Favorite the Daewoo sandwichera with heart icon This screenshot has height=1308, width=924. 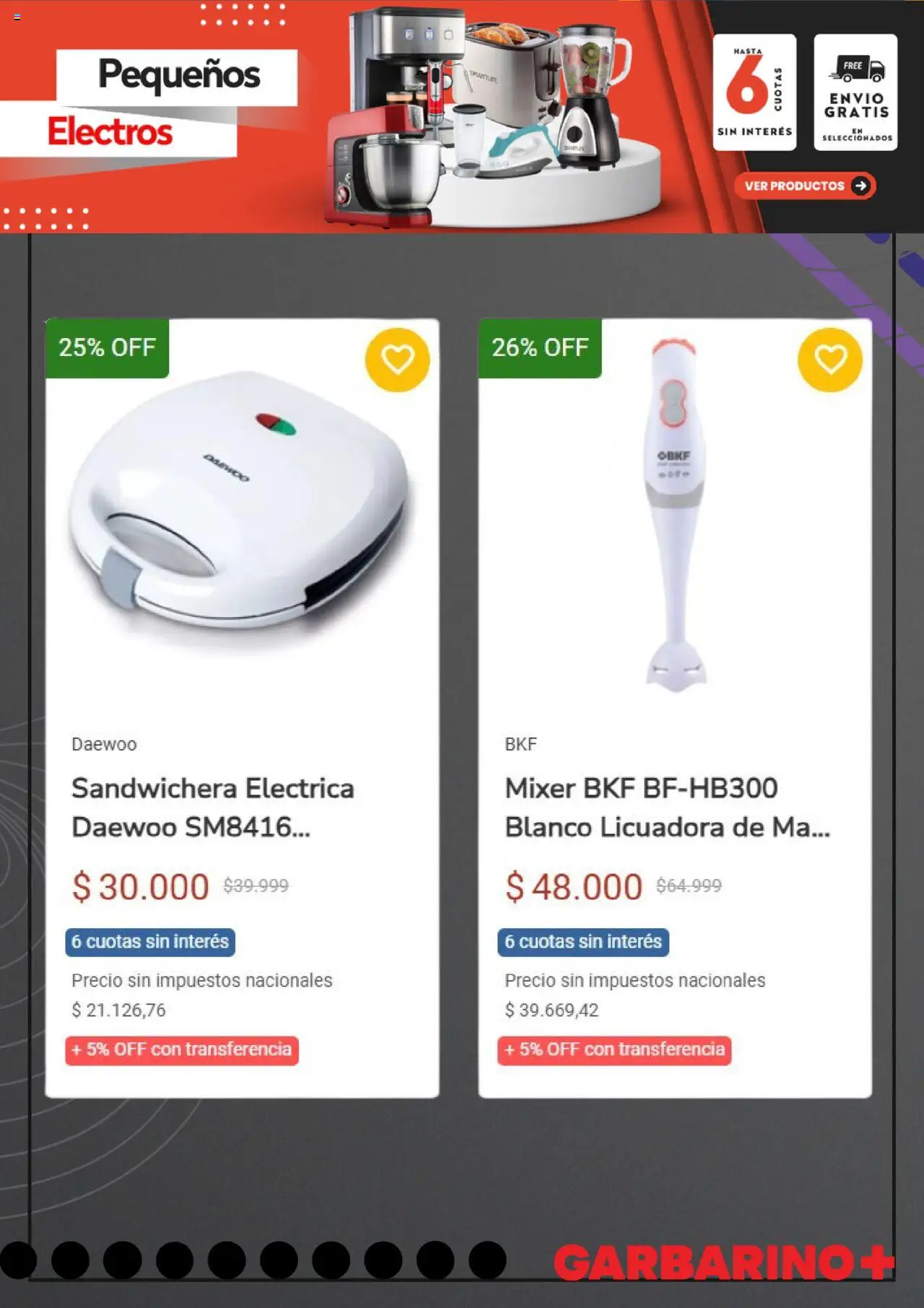(x=397, y=359)
